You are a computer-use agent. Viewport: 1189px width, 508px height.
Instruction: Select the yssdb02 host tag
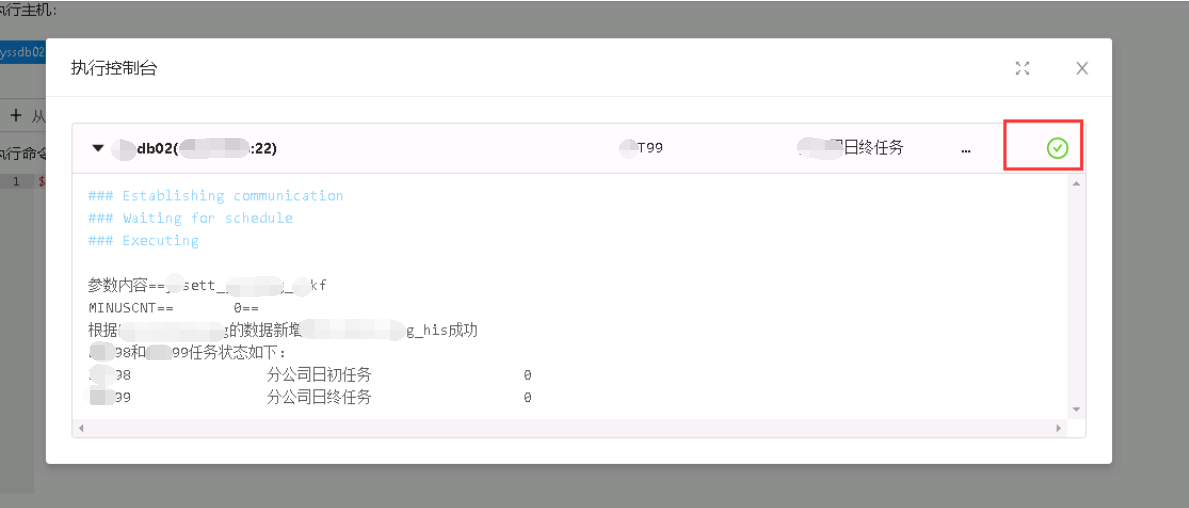tap(23, 52)
